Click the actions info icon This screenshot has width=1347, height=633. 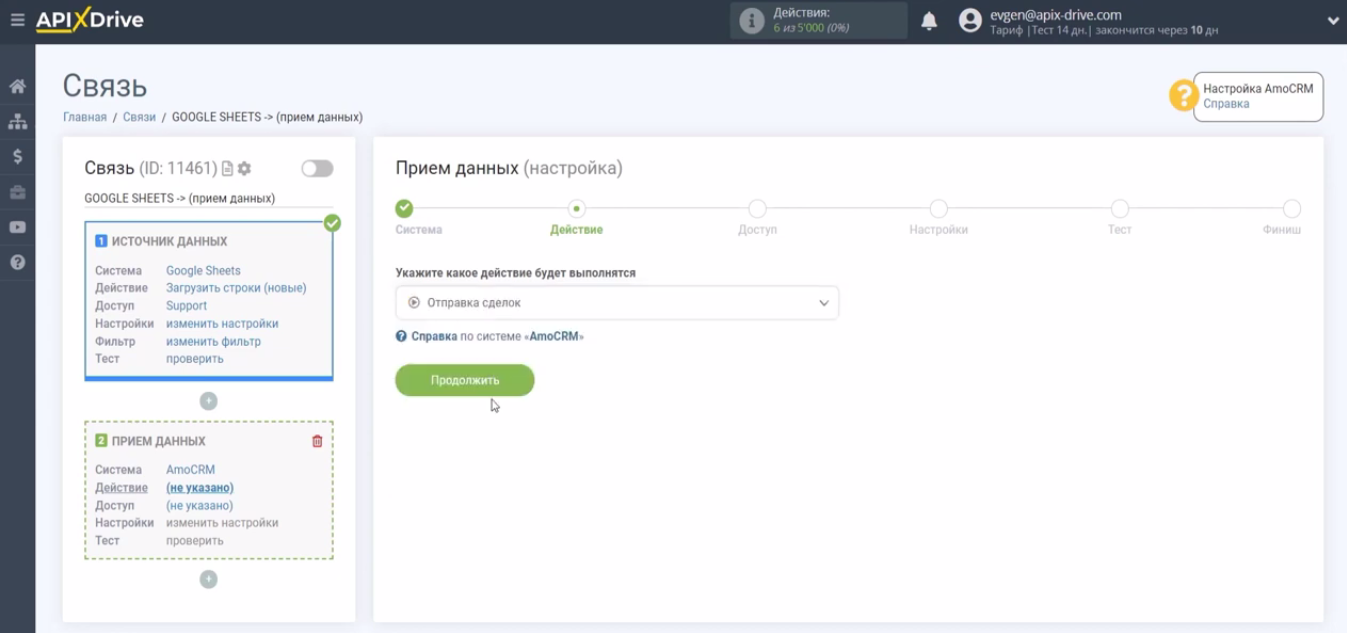(751, 20)
